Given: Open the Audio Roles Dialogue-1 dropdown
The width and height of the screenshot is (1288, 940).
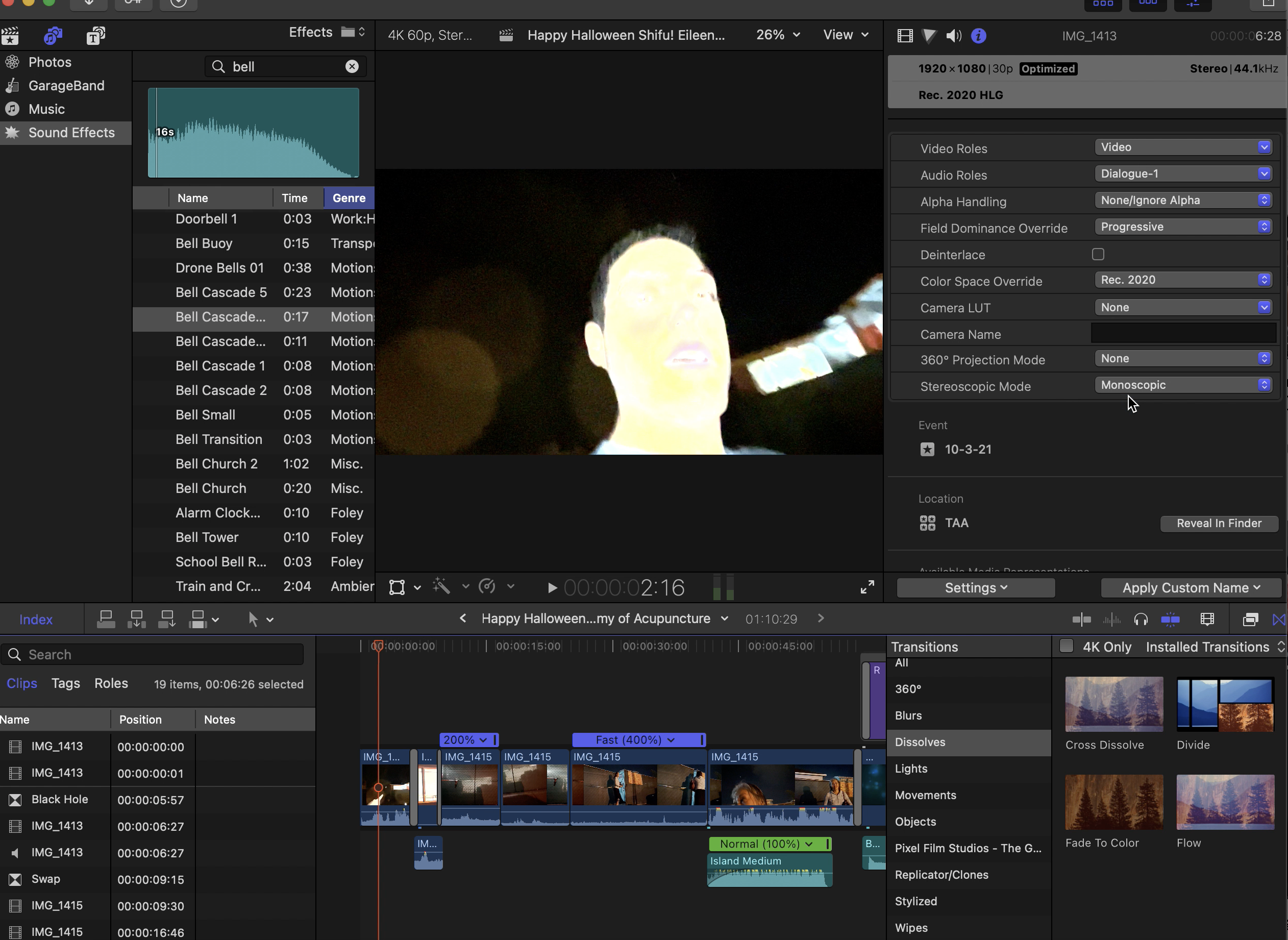Looking at the screenshot, I should point(1183,174).
